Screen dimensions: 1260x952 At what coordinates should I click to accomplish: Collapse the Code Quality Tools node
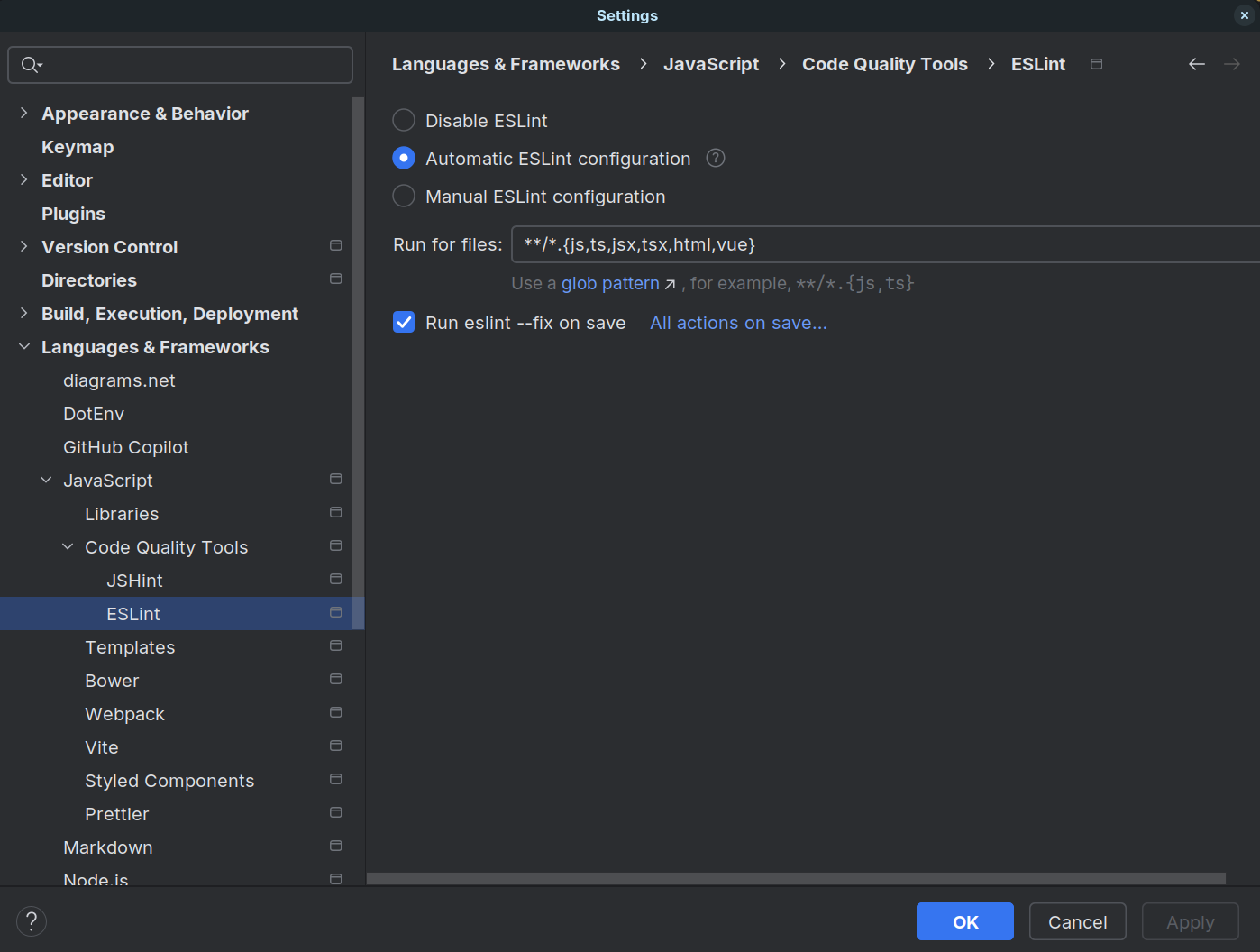pos(67,545)
